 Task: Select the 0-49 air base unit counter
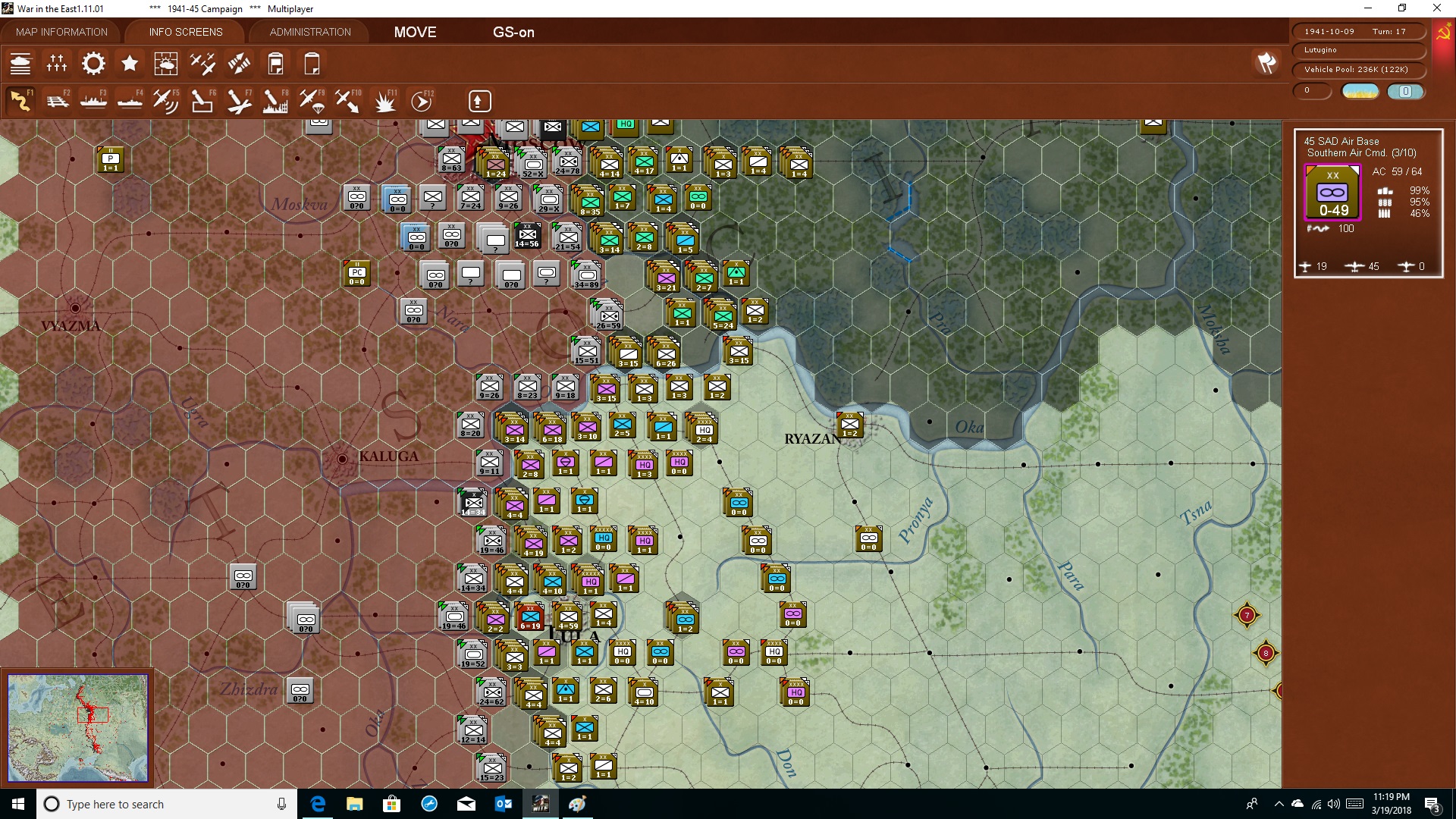point(1332,193)
